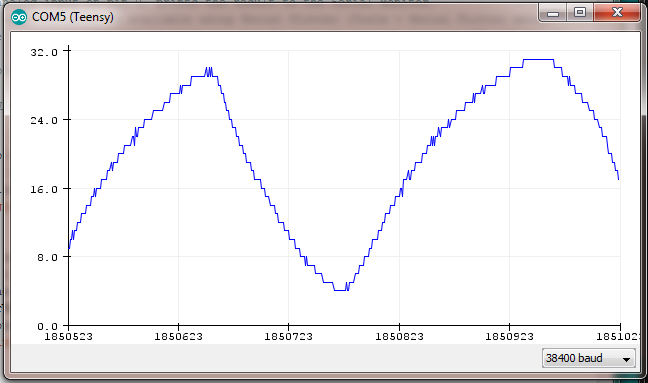The image size is (648, 383).
Task: Minimize the COM5 plotter window
Action: pyautogui.click(x=553, y=13)
